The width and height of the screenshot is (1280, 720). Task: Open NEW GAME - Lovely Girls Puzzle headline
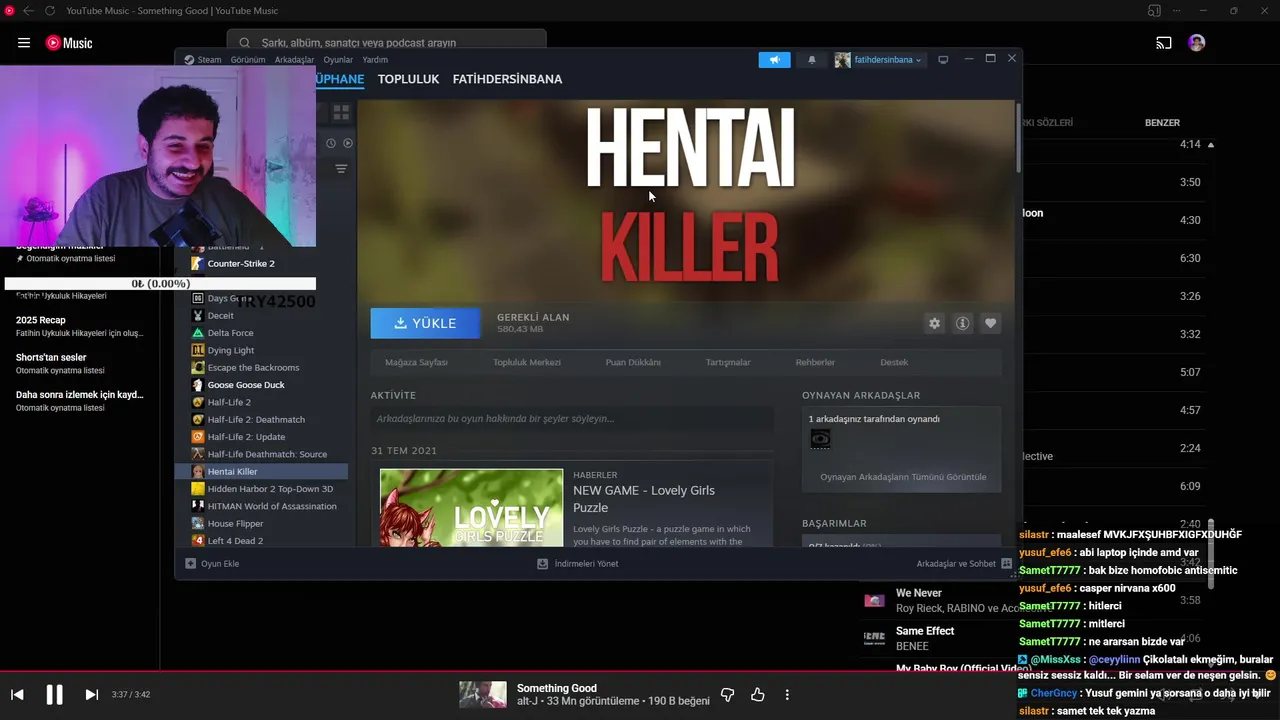[x=644, y=499]
